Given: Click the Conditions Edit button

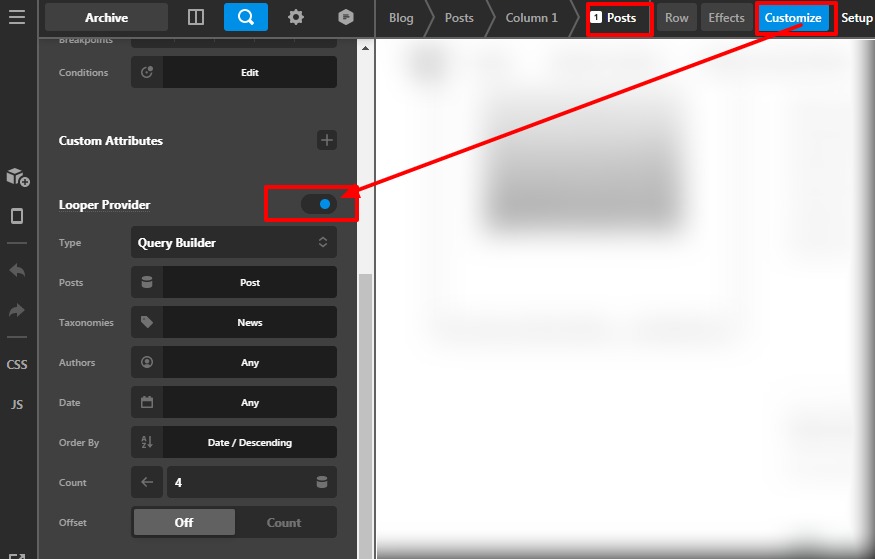Looking at the screenshot, I should (x=249, y=72).
